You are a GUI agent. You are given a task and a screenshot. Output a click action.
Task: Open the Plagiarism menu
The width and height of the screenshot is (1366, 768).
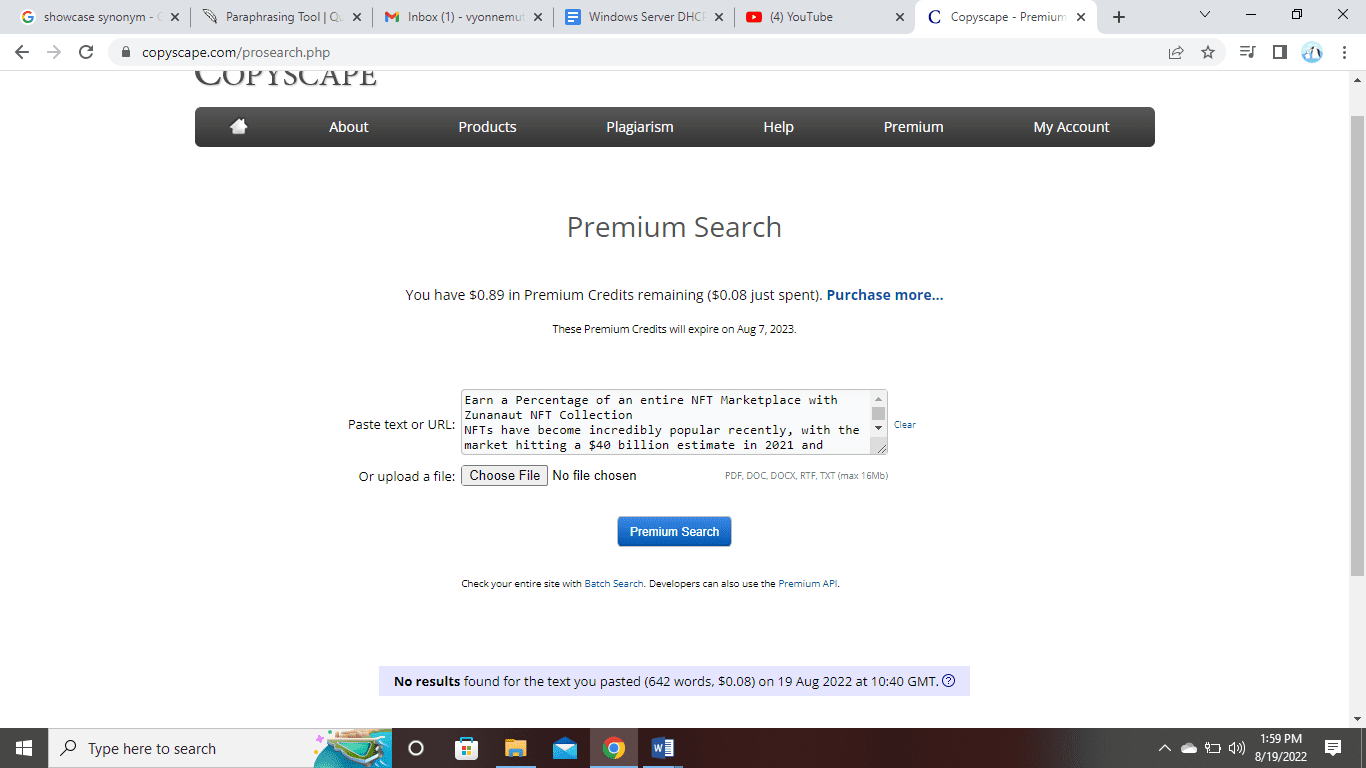pos(639,127)
